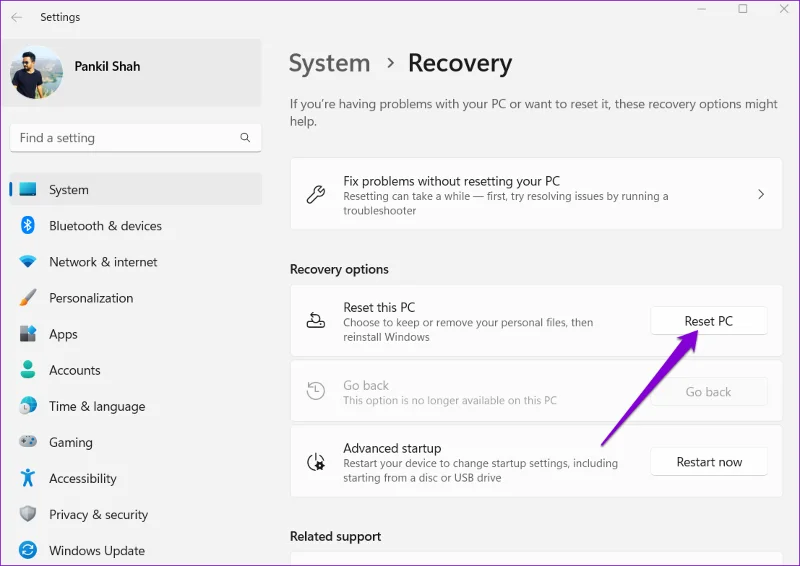The height and width of the screenshot is (566, 800).
Task: Click the Apps grid icon
Action: [x=28, y=334]
